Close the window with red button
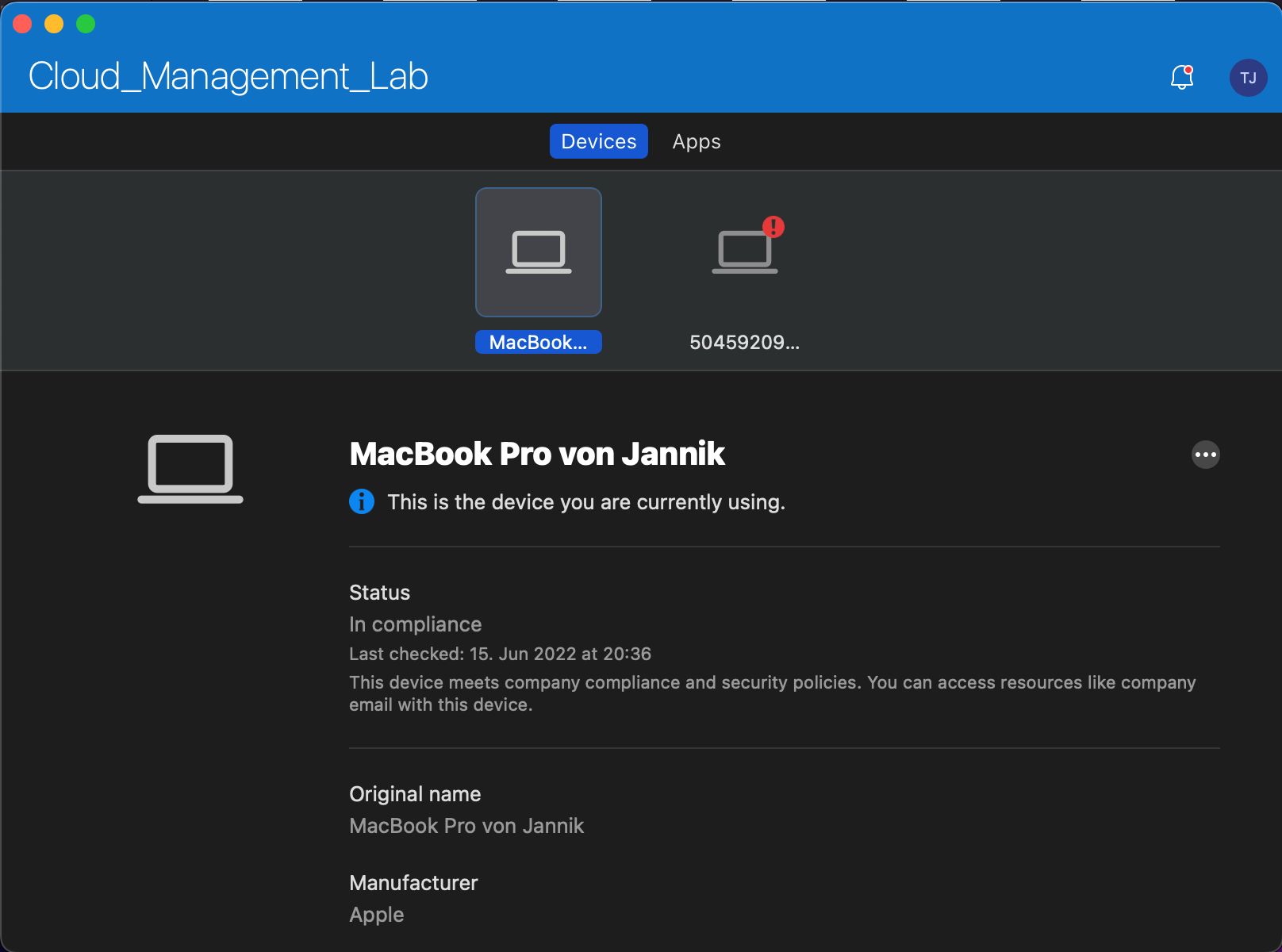The height and width of the screenshot is (952, 1282). coord(22,24)
